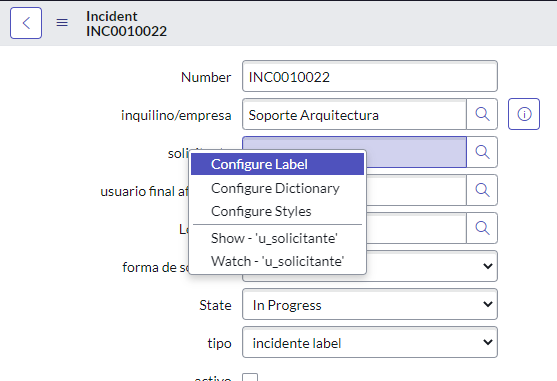This screenshot has height=381, width=557.
Task: Toggle the active checkbox
Action: point(250,377)
